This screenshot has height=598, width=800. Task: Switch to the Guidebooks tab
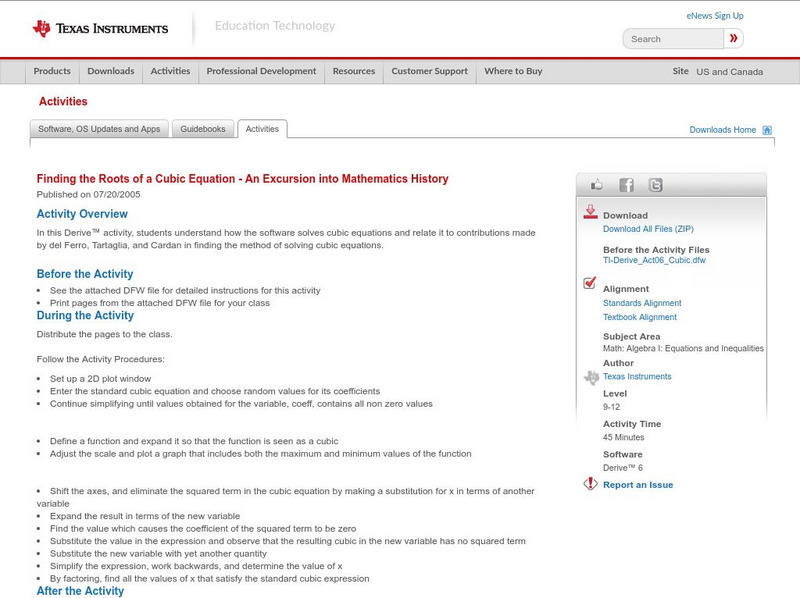click(x=203, y=129)
